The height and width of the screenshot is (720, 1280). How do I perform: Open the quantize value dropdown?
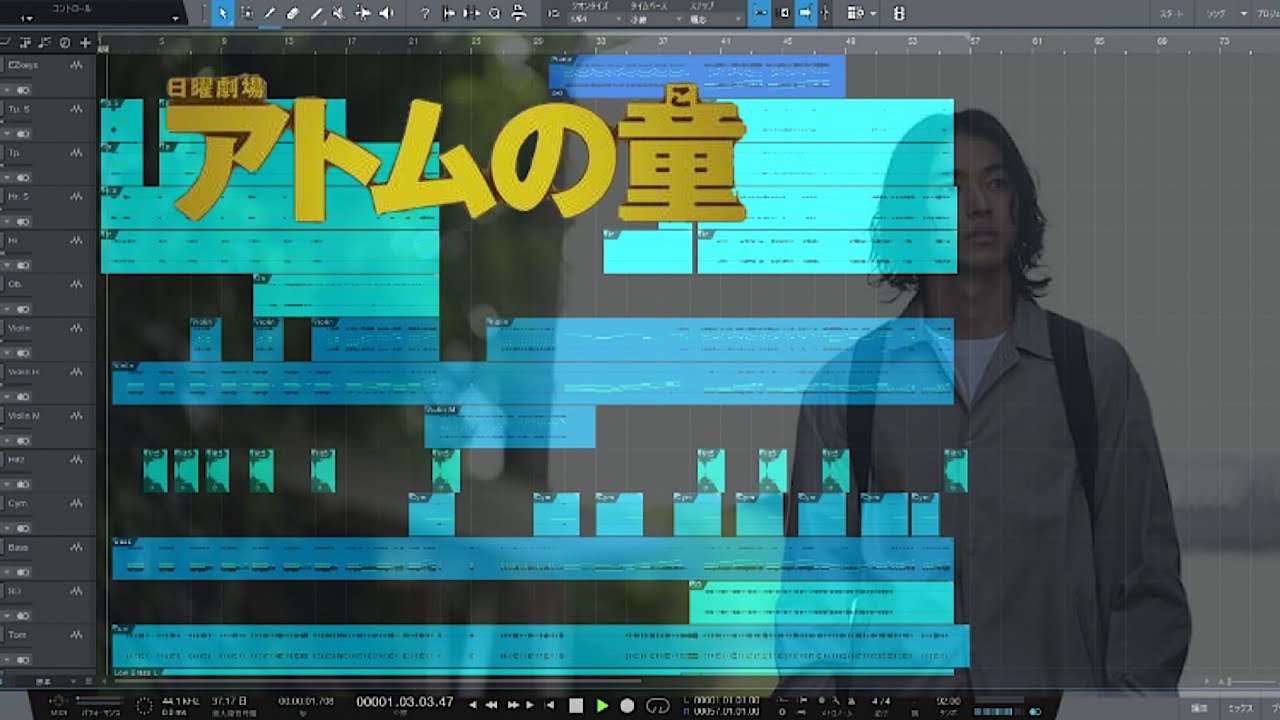click(590, 19)
